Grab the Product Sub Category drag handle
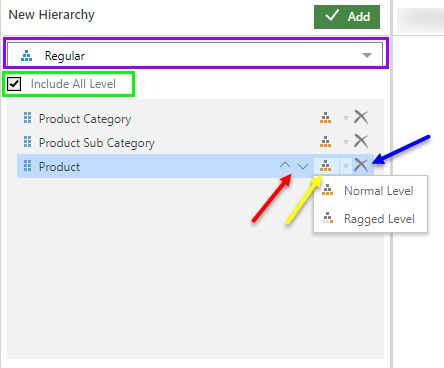The height and width of the screenshot is (368, 444). [x=28, y=142]
